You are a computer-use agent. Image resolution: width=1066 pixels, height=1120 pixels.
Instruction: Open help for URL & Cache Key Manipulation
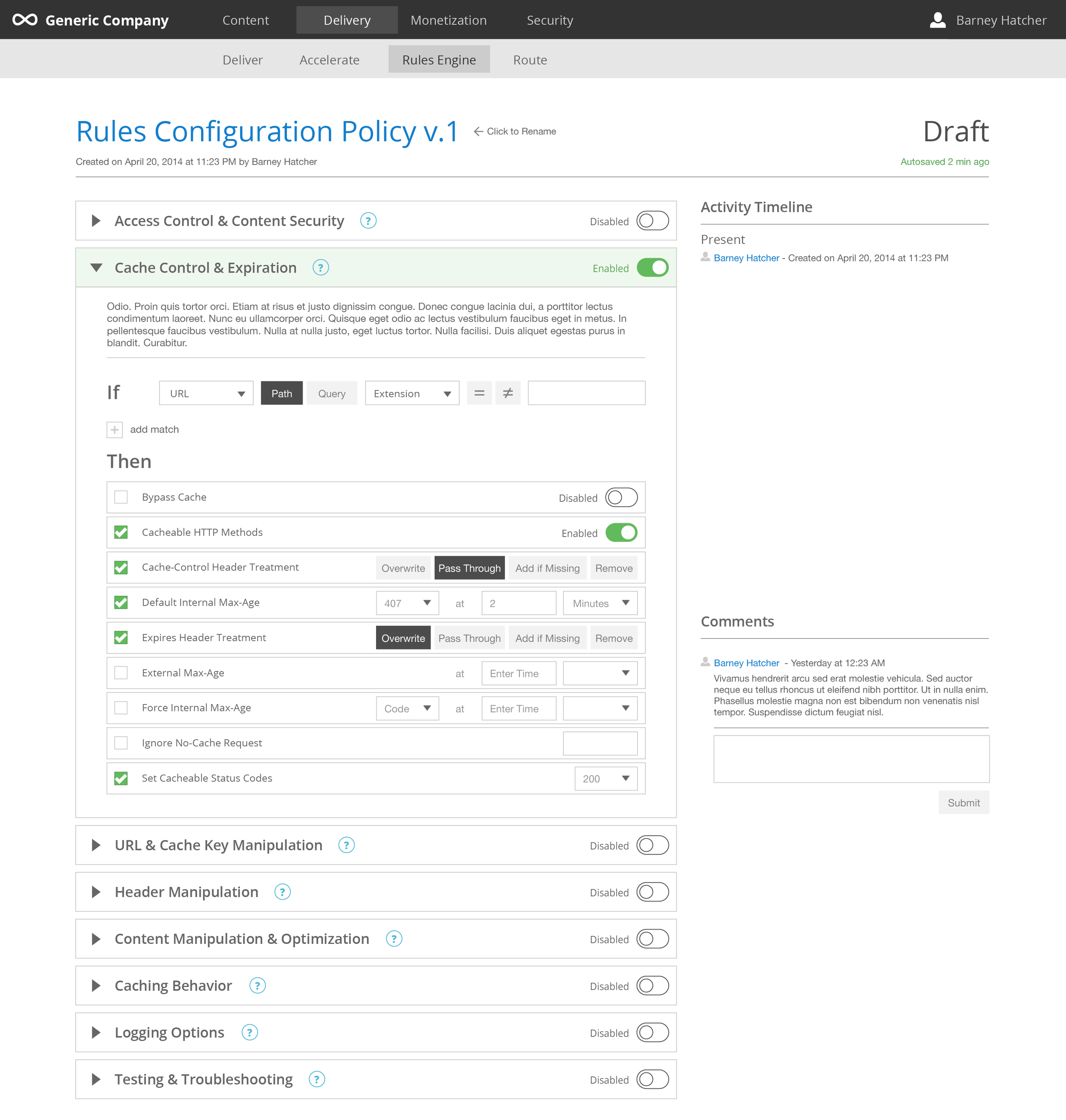pyautogui.click(x=347, y=845)
